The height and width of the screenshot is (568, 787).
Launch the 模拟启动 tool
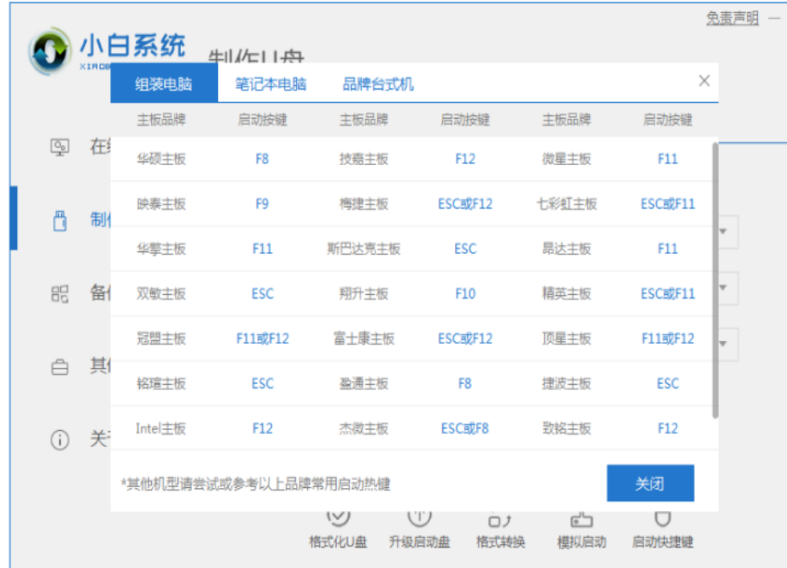(581, 519)
